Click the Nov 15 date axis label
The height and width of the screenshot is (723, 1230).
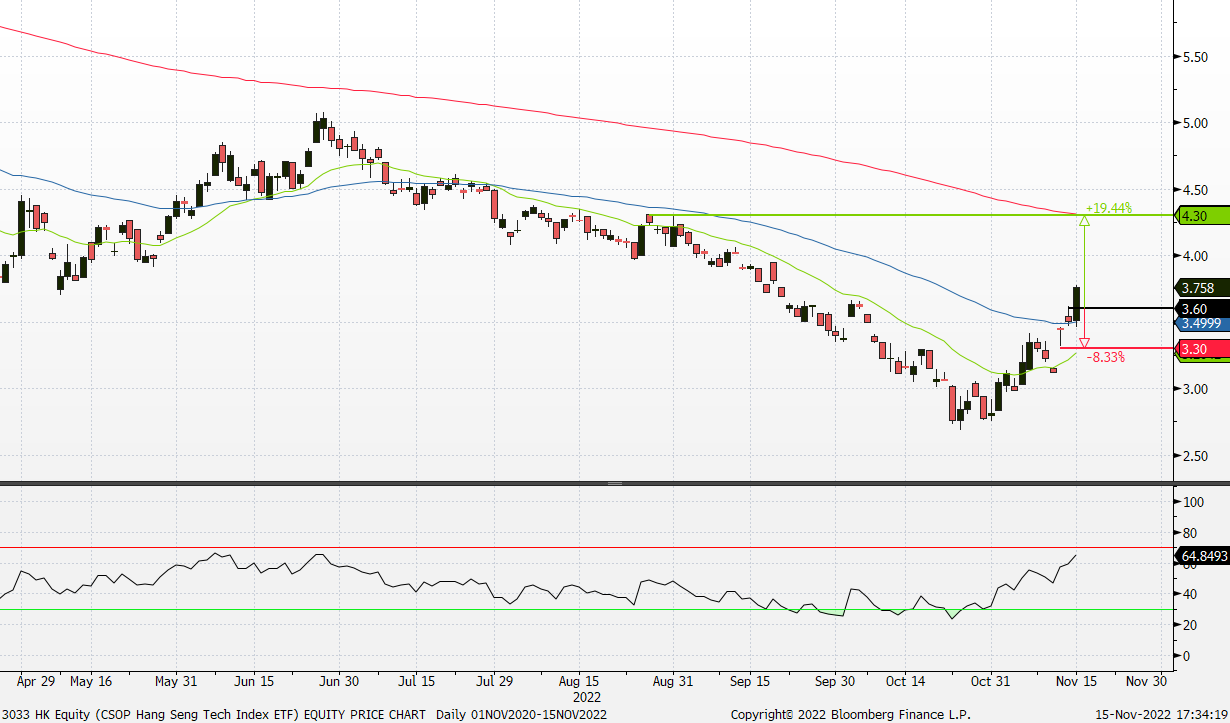pyautogui.click(x=1076, y=681)
